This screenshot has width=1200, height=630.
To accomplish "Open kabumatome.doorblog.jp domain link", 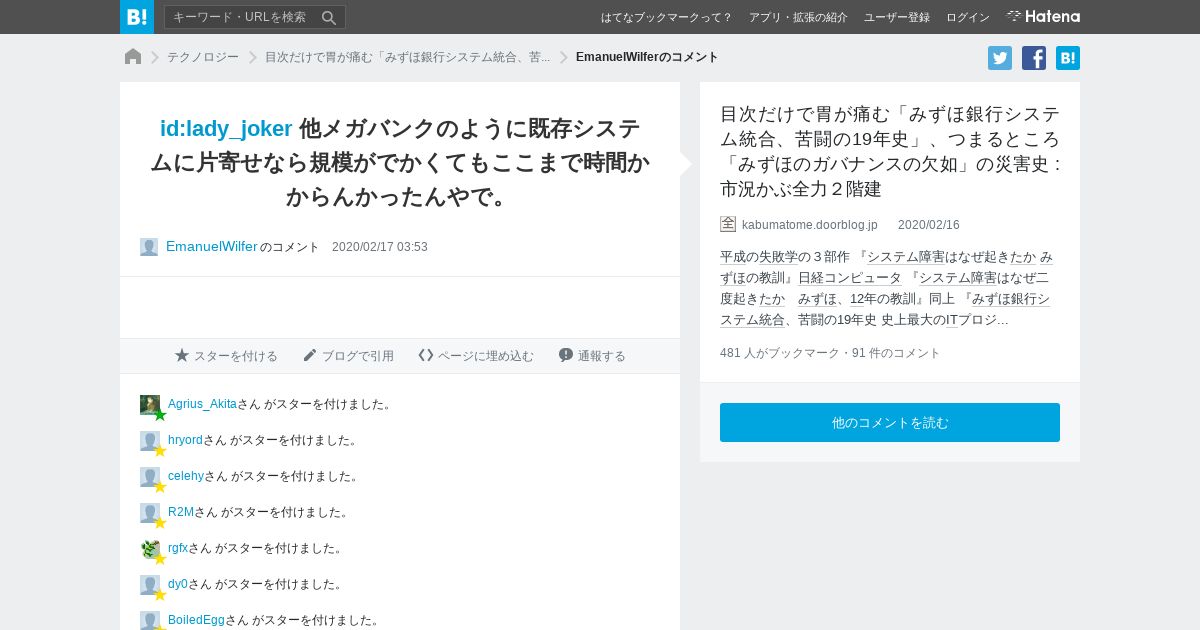I will [810, 225].
